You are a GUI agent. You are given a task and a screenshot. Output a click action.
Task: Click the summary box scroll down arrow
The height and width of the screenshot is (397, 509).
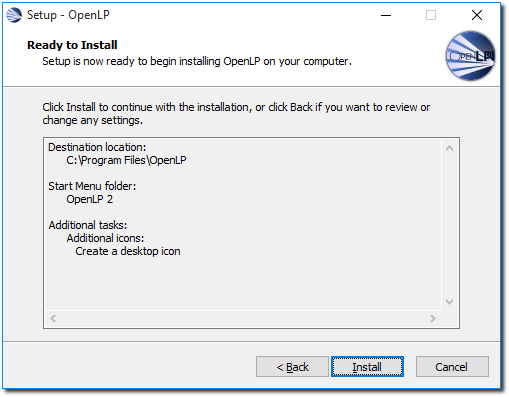pyautogui.click(x=449, y=302)
